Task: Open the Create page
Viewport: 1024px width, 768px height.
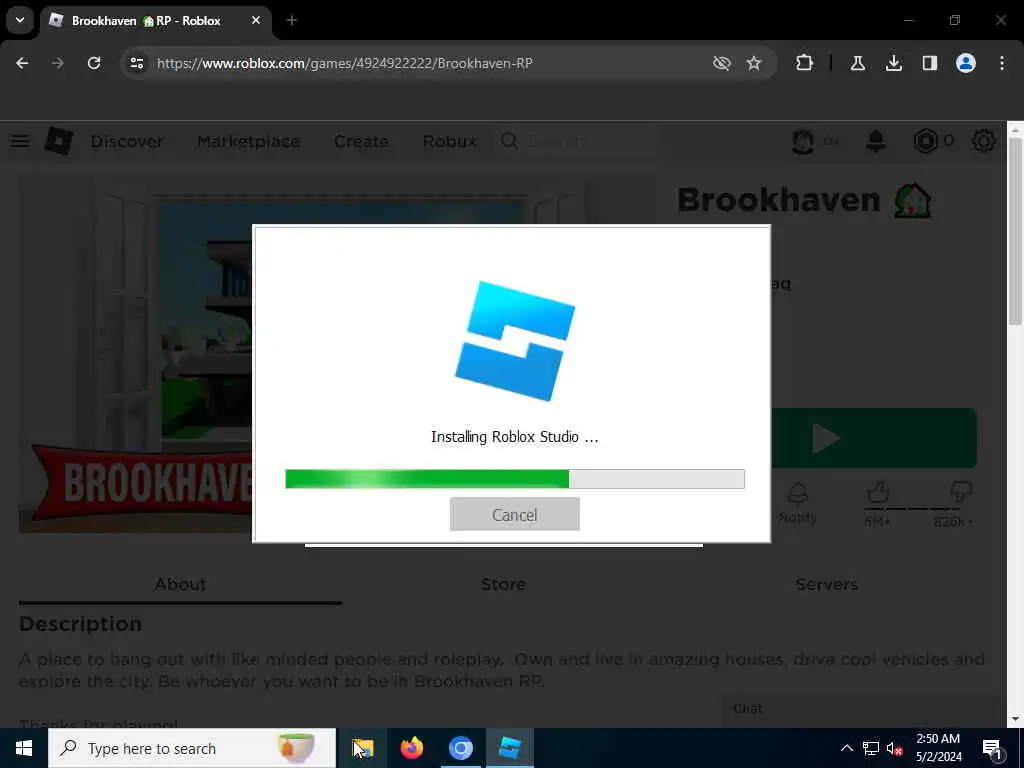Action: tap(361, 141)
